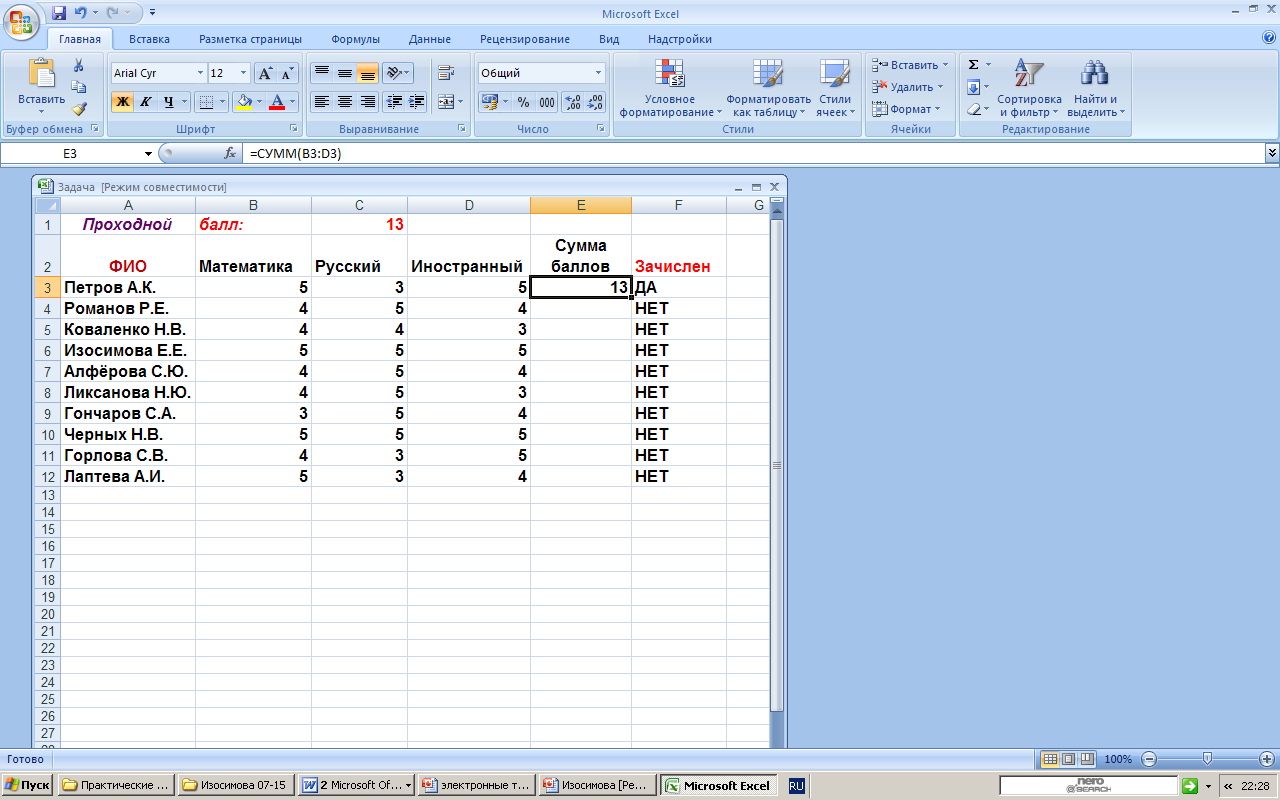Center-align text horizontally in the cell
Viewport: 1280px width, 800px height.
(x=345, y=102)
